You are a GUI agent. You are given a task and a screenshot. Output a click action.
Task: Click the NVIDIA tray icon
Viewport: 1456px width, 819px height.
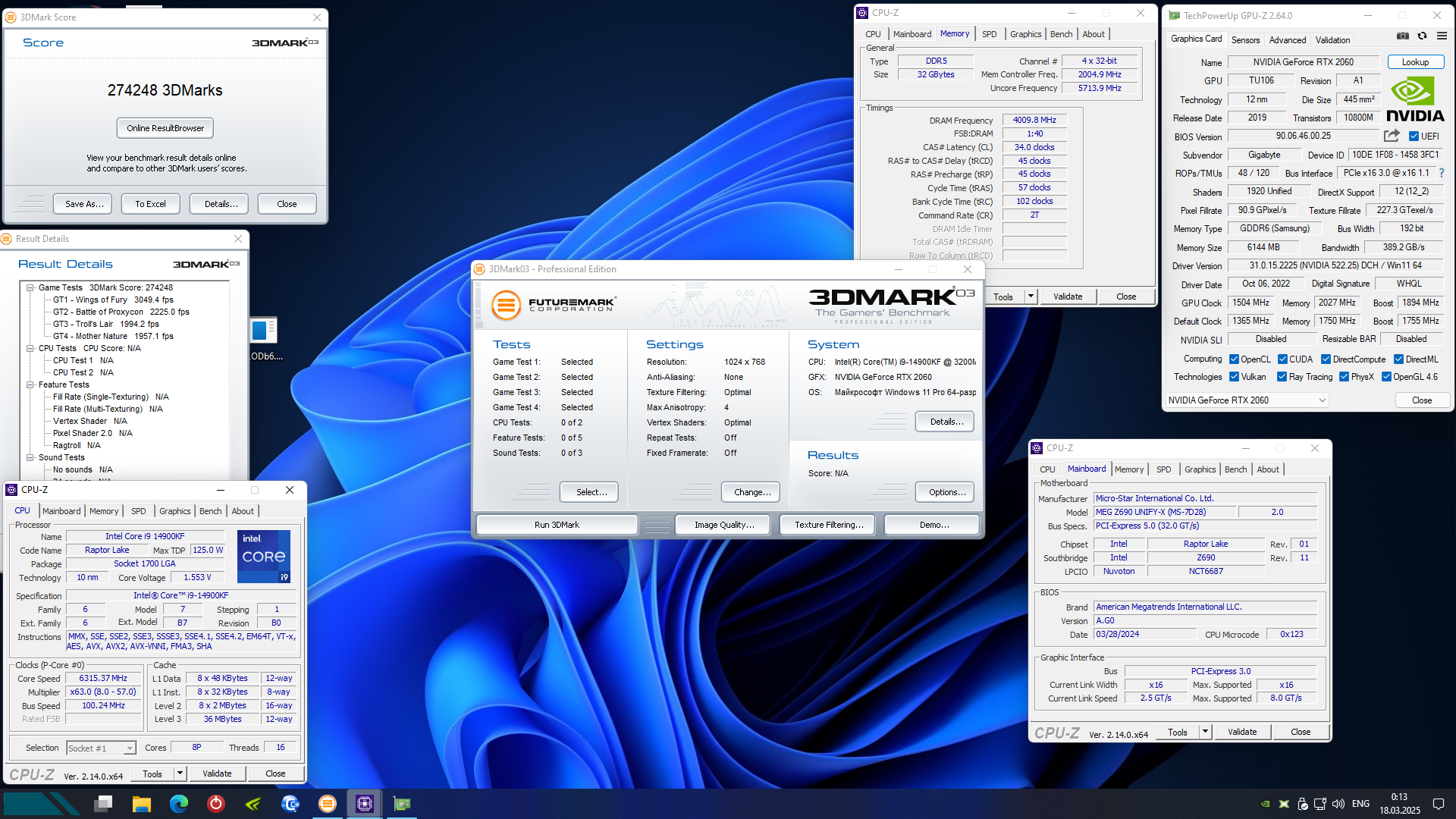tap(1265, 804)
